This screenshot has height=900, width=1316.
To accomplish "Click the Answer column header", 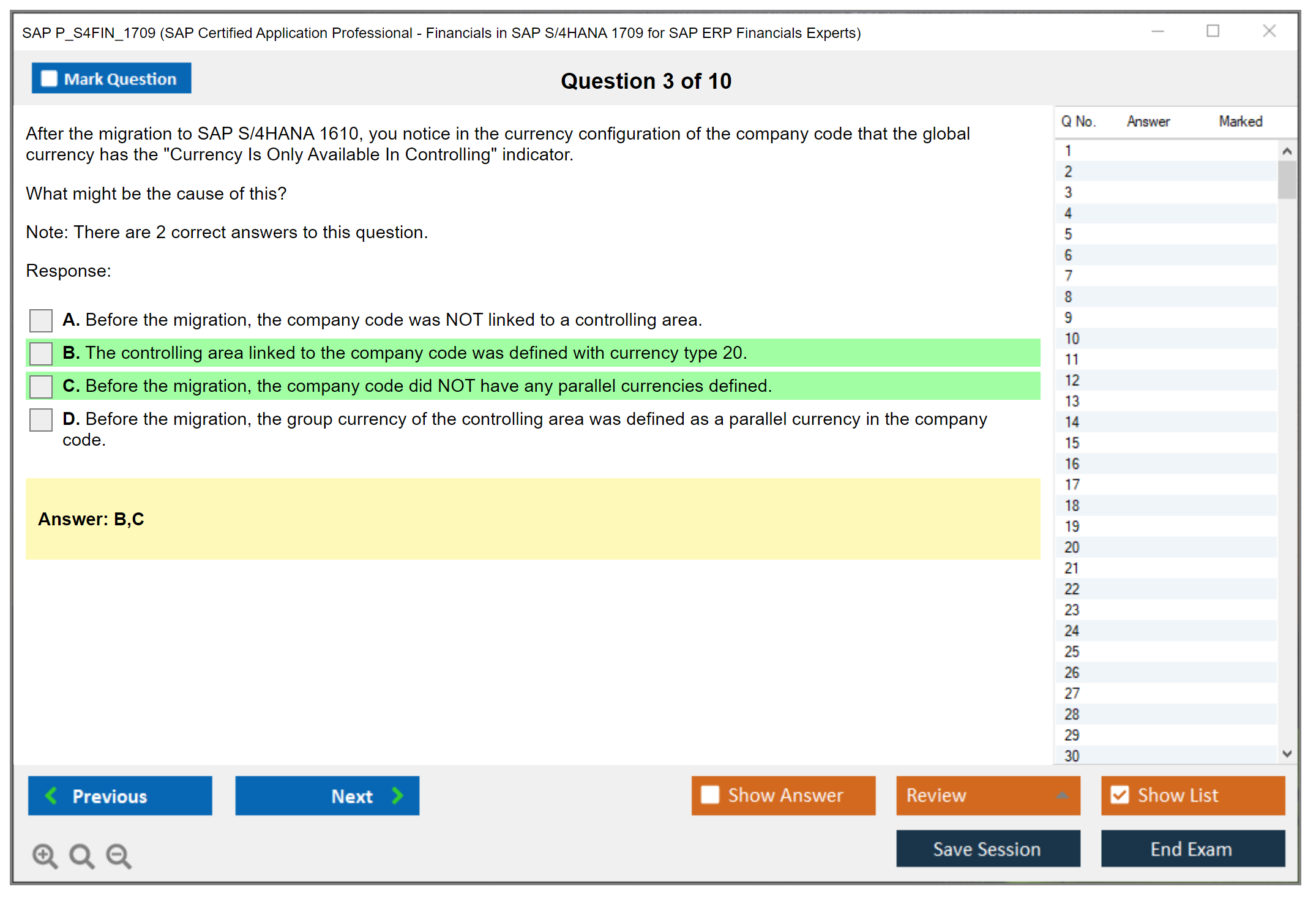I will [x=1148, y=121].
